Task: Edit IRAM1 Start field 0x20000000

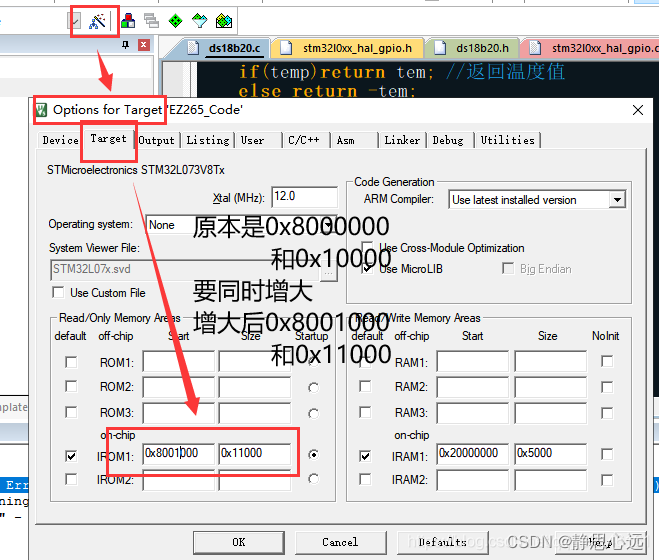Action: 472,454
